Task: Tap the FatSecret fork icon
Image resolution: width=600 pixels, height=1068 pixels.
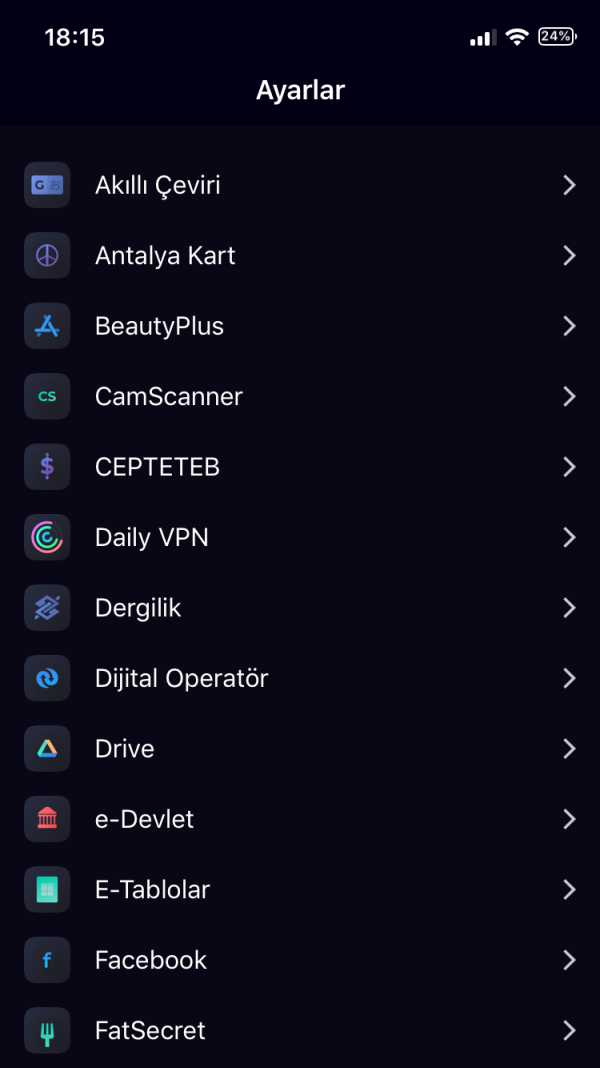Action: 47,1030
